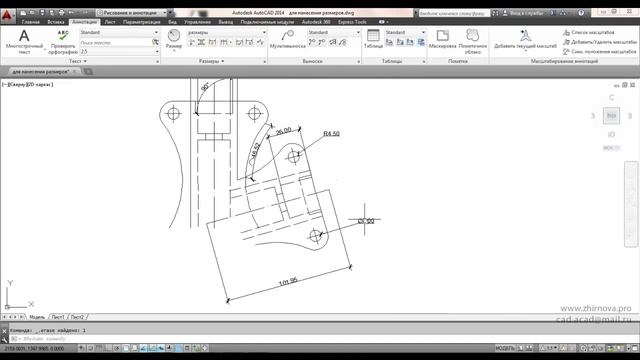Open the AutoCAD application menu button
640x360 pixels.
[x=7, y=16]
